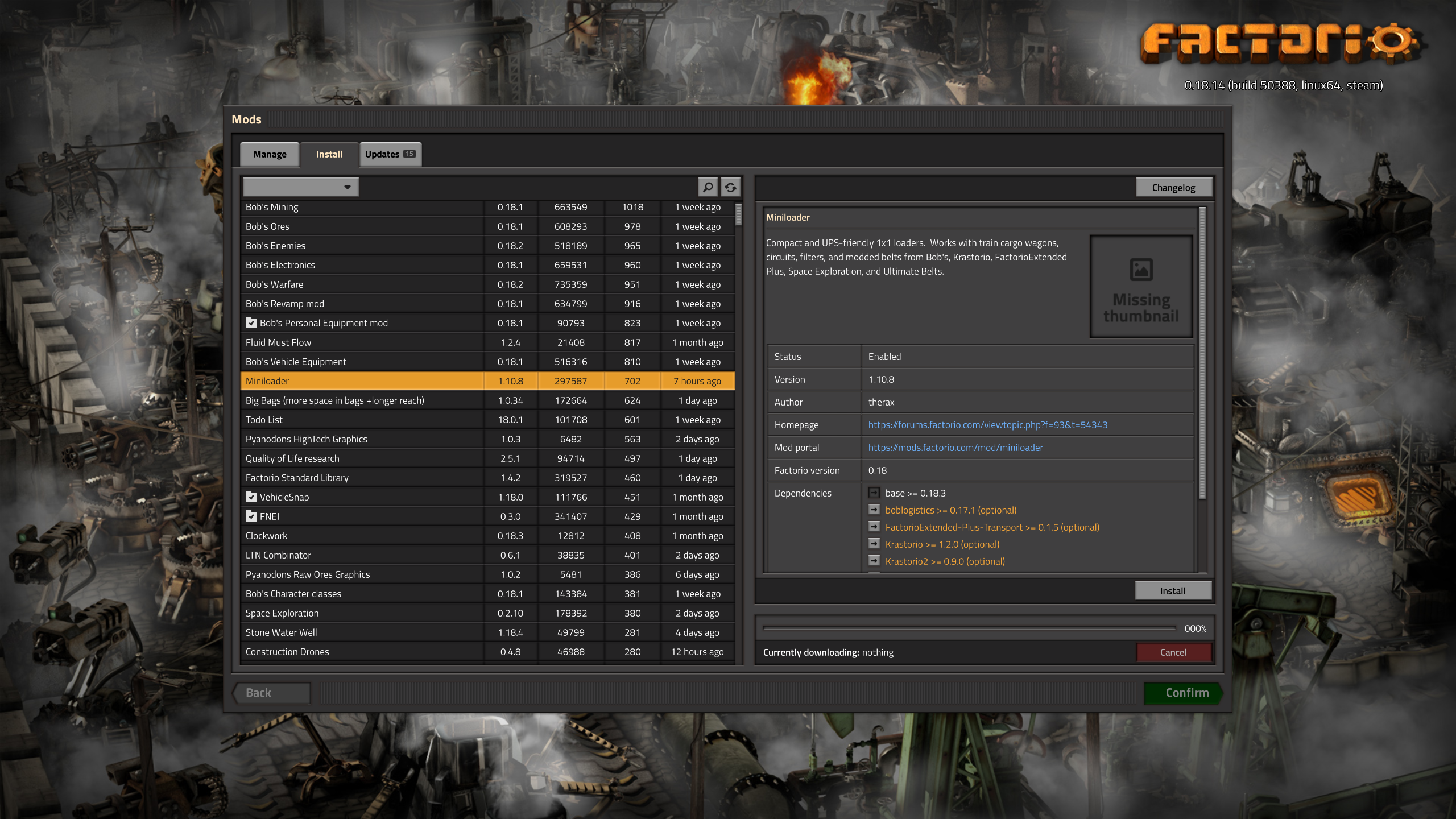This screenshot has height=819, width=1456.
Task: Select the Todo List row
Action: coord(487,420)
